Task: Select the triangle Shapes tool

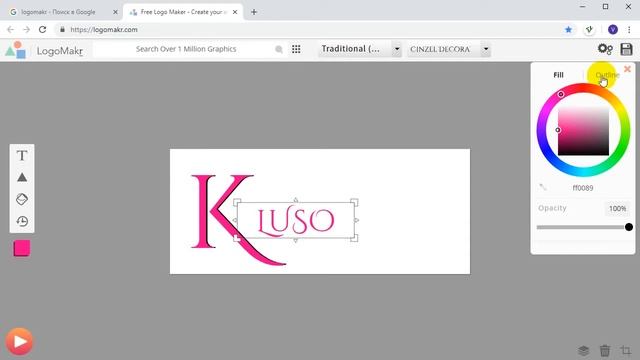Action: tap(22, 178)
